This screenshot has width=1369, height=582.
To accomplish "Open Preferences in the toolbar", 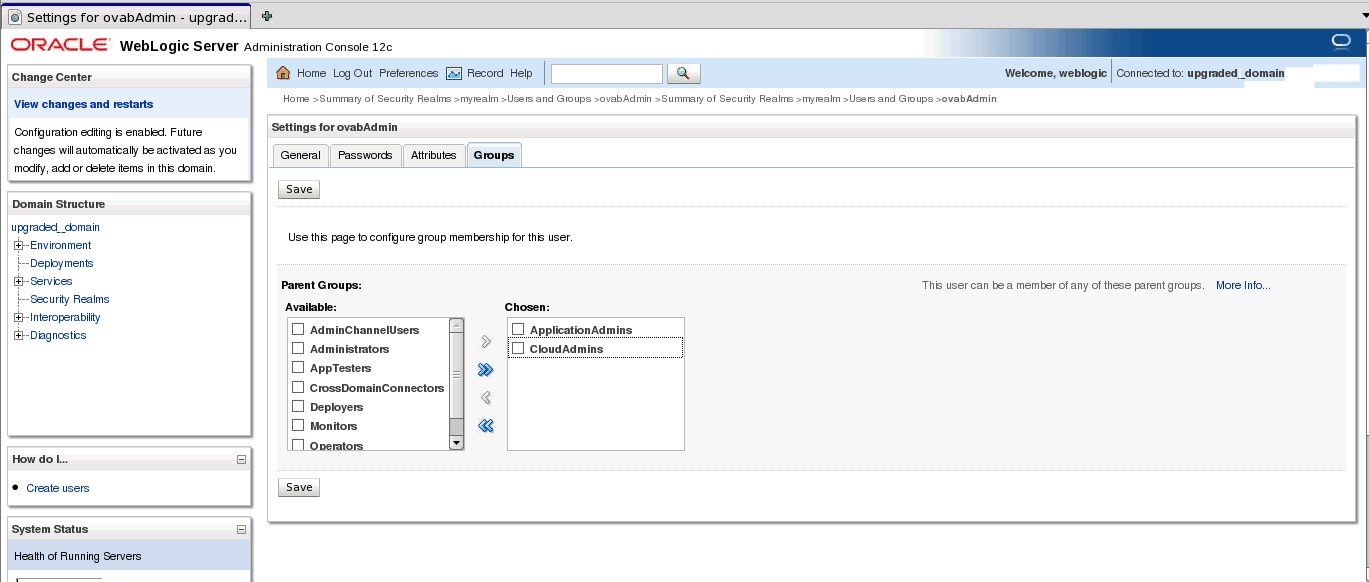I will click(x=409, y=73).
